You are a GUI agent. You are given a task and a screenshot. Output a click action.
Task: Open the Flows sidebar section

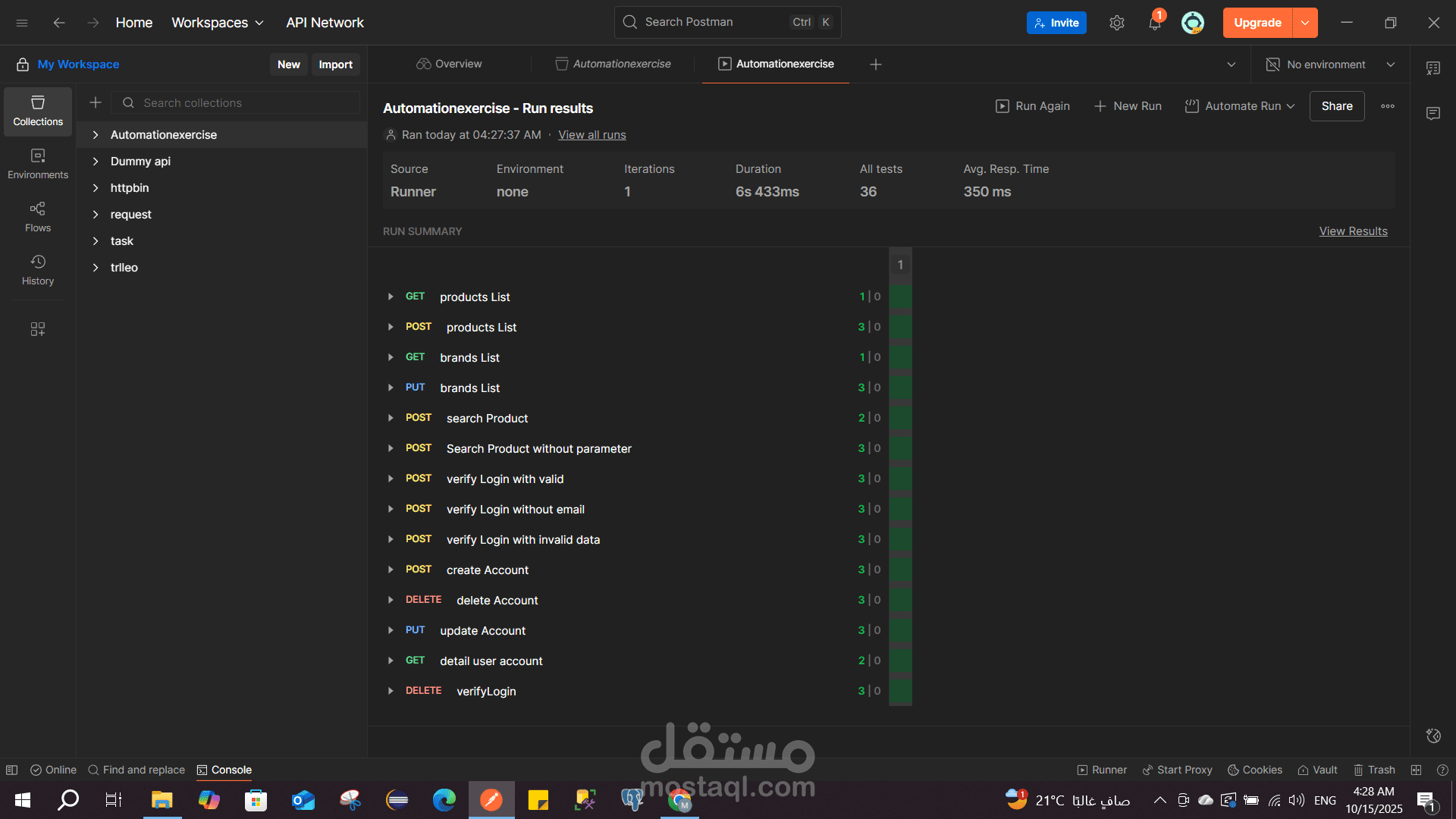pyautogui.click(x=38, y=217)
